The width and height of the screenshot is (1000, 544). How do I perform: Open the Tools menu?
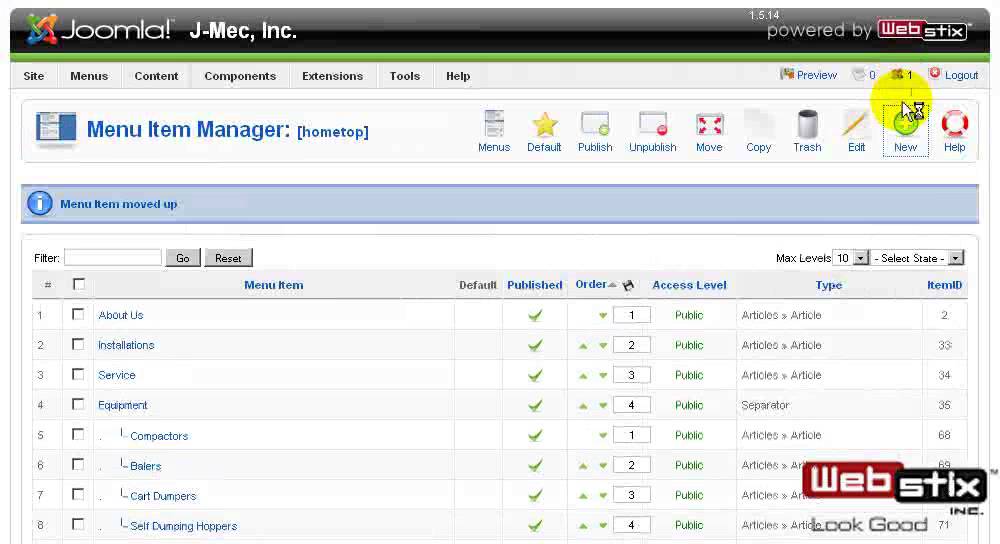click(x=405, y=76)
